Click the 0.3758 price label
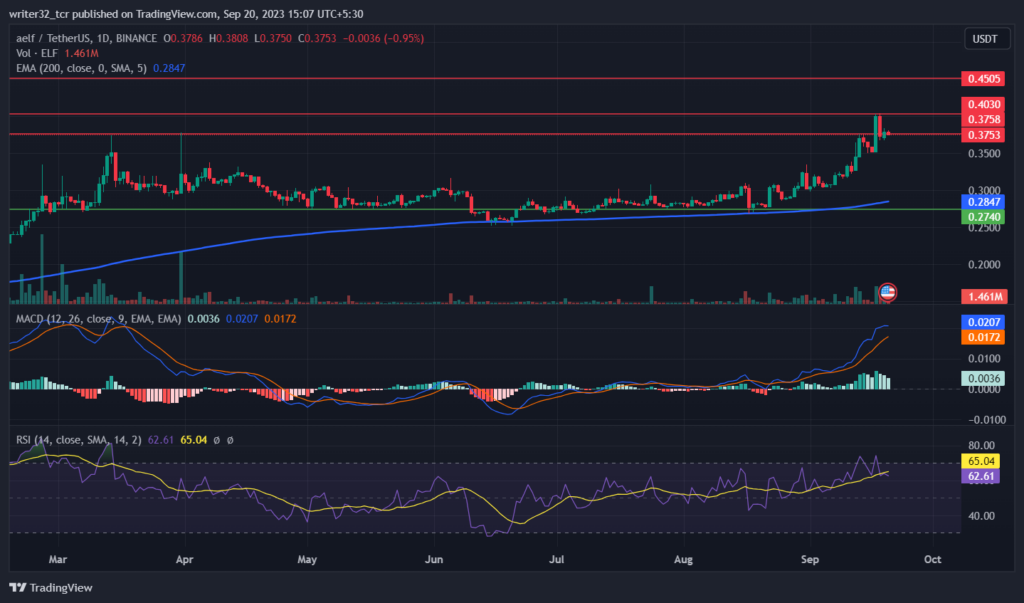Viewport: 1024px width, 603px height. (984, 120)
